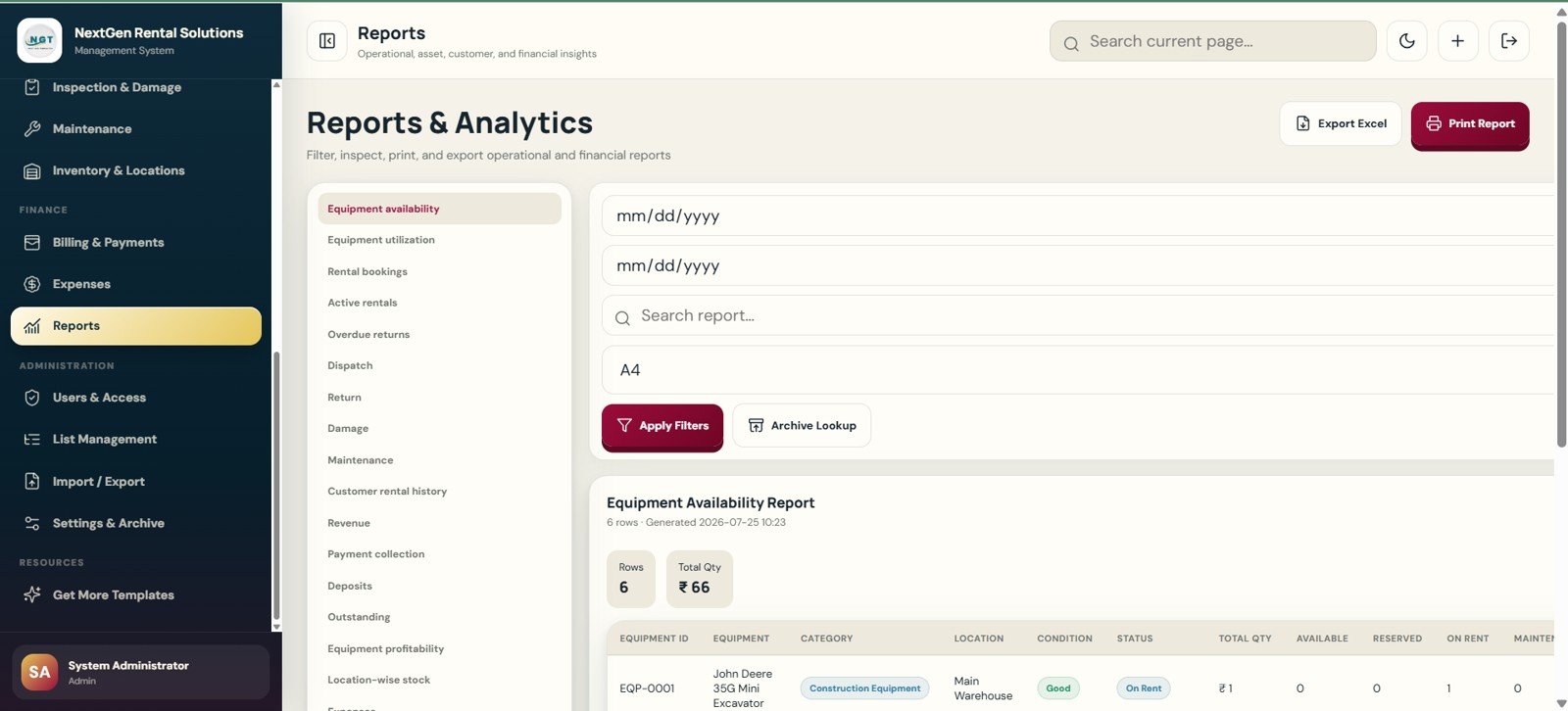Select the Equipment utilization report

(x=439, y=240)
